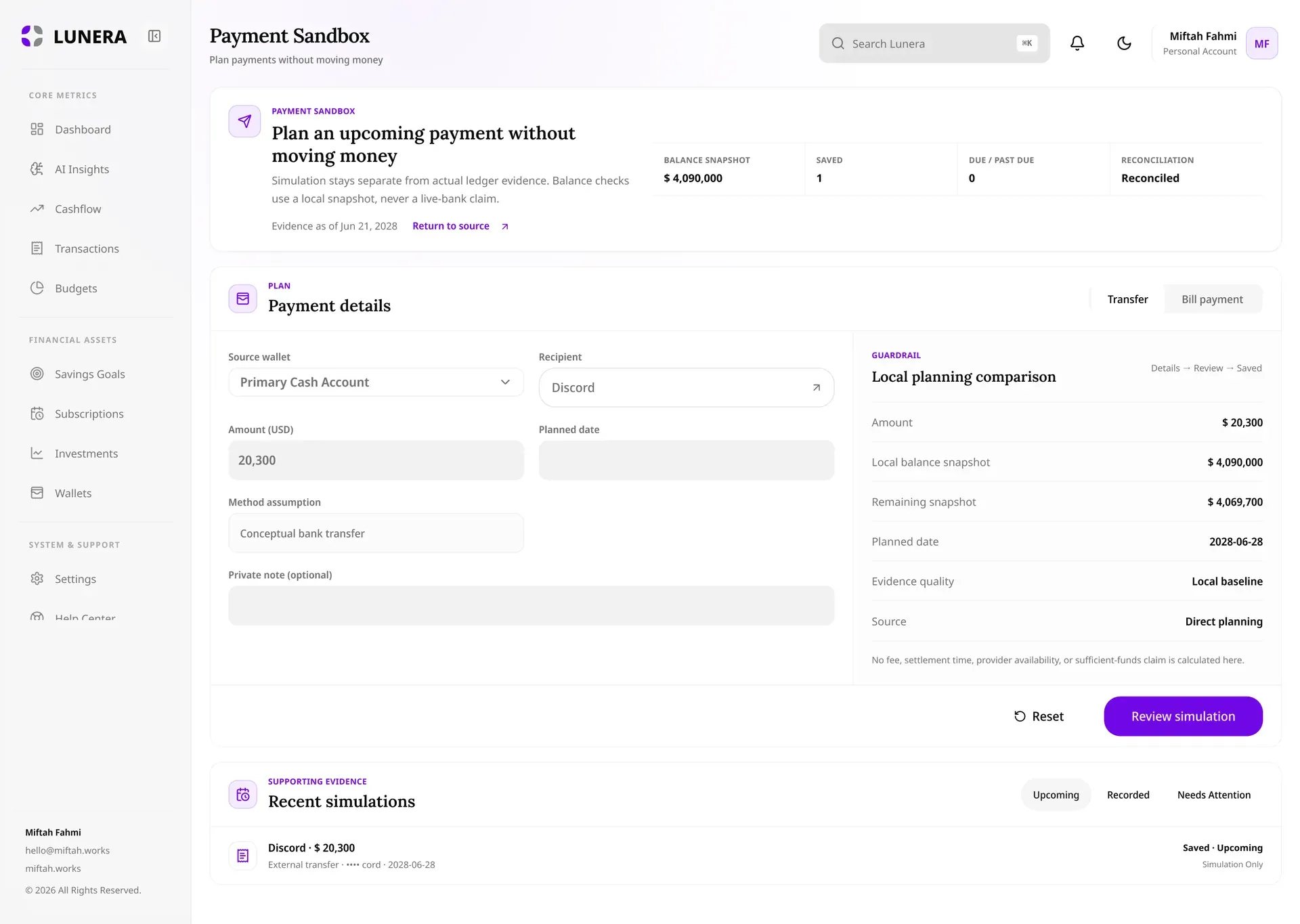1300x924 pixels.
Task: Click the miftah.works footer text
Action: point(53,868)
